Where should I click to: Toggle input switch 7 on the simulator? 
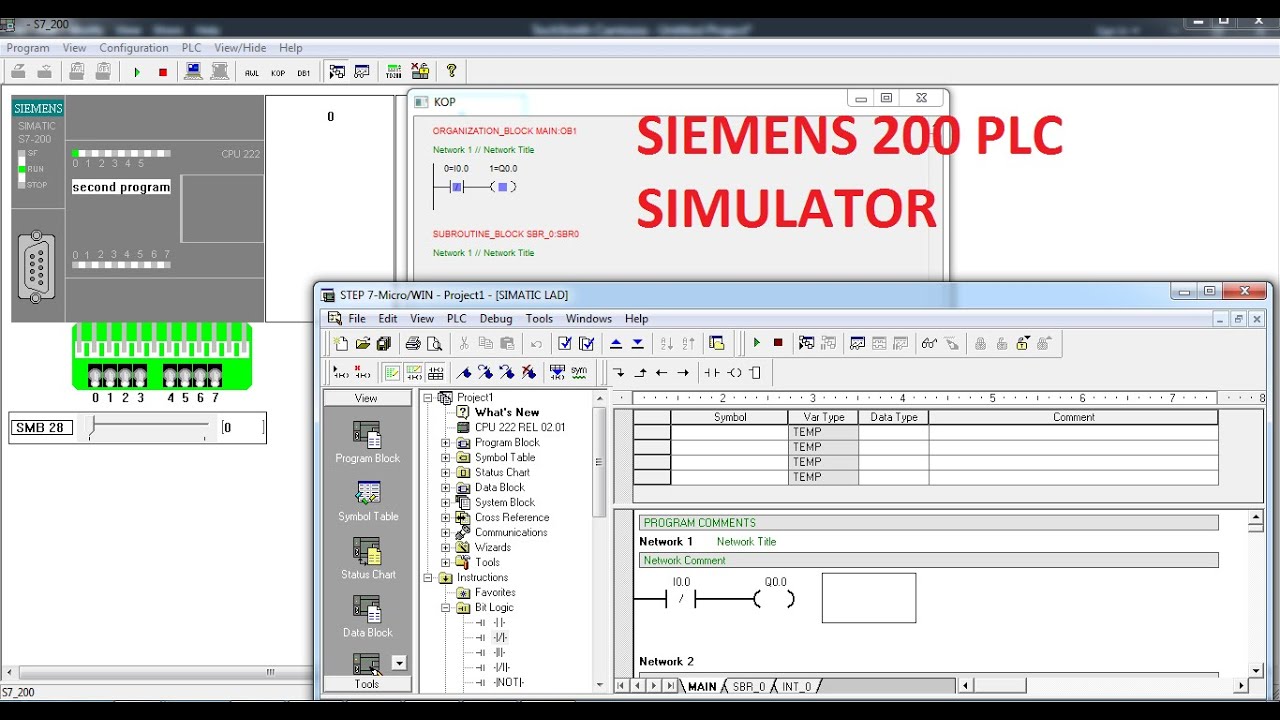pyautogui.click(x=215, y=377)
